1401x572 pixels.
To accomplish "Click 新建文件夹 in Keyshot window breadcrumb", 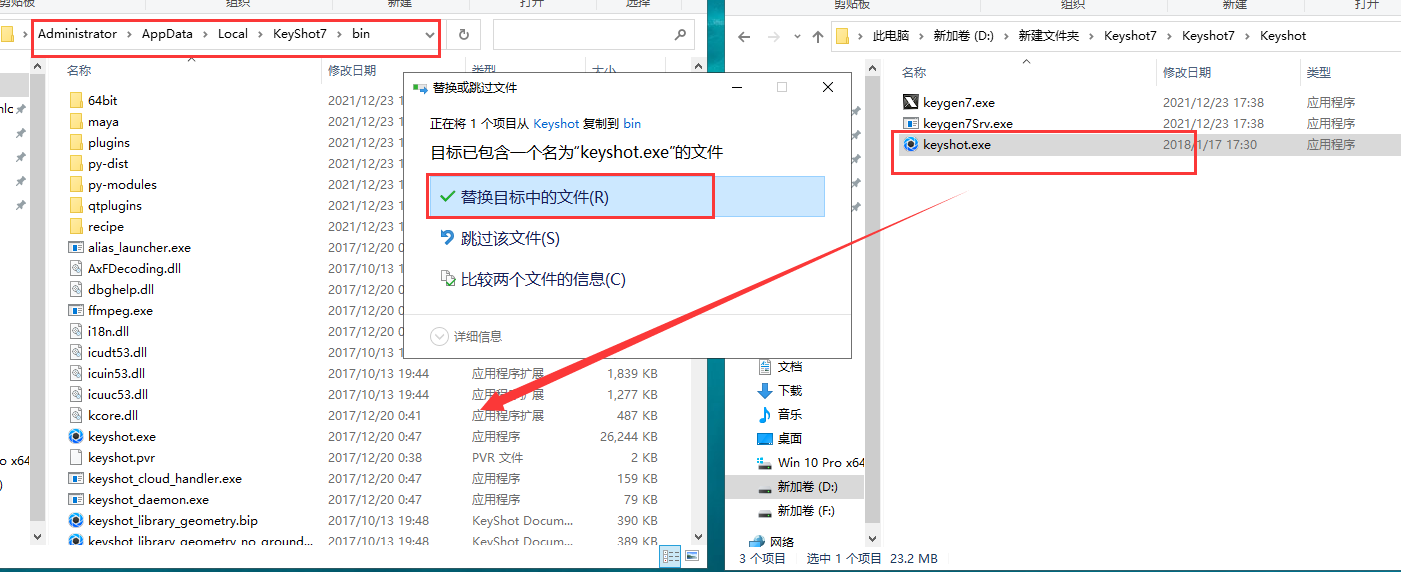I will [x=1049, y=36].
